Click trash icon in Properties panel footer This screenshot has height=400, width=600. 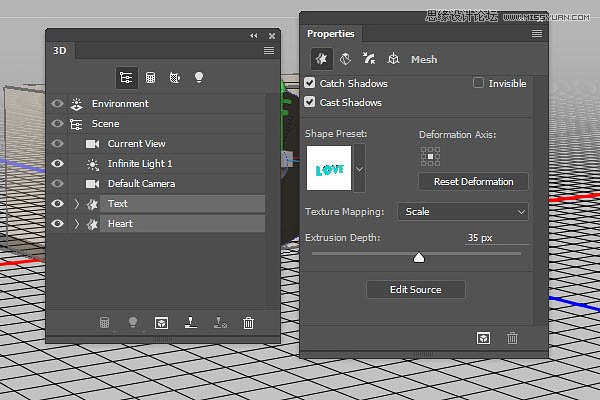[x=512, y=338]
